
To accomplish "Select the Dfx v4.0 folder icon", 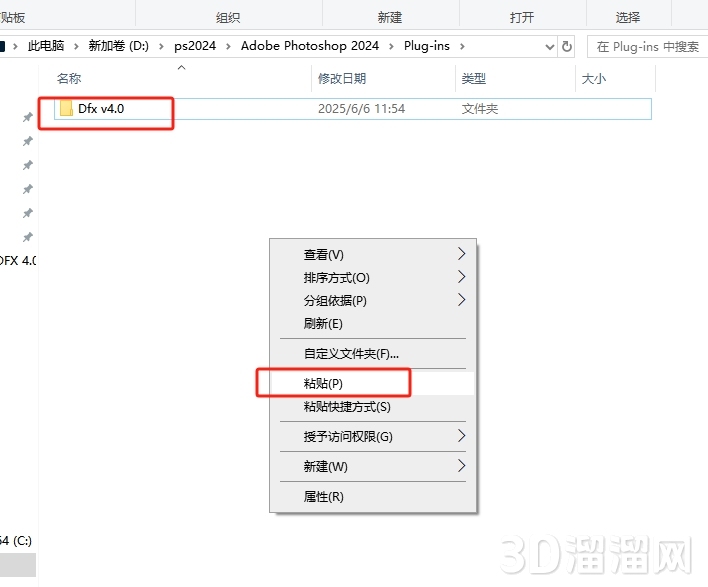I will click(66, 108).
